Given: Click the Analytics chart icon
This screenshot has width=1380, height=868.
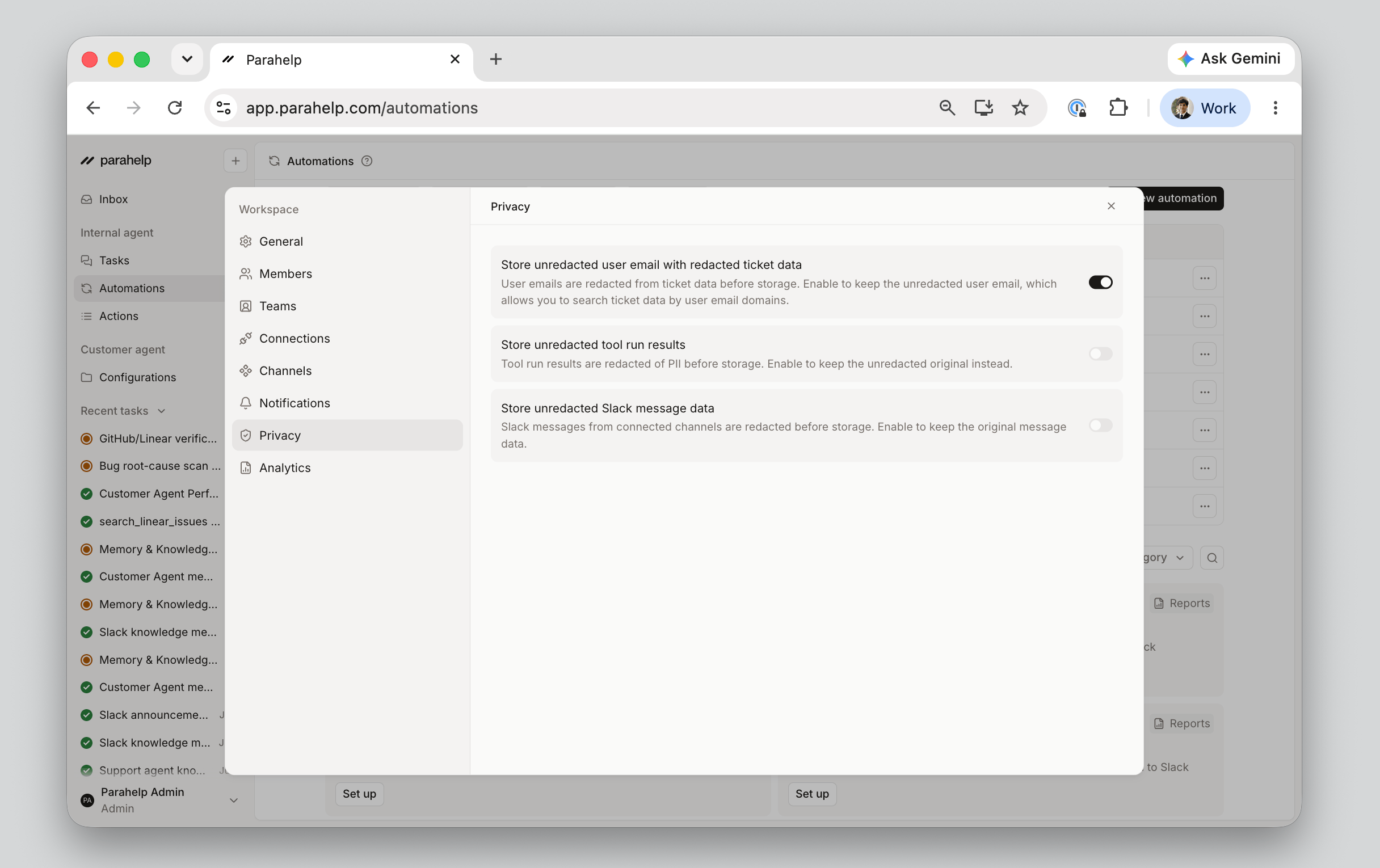Looking at the screenshot, I should coord(245,468).
